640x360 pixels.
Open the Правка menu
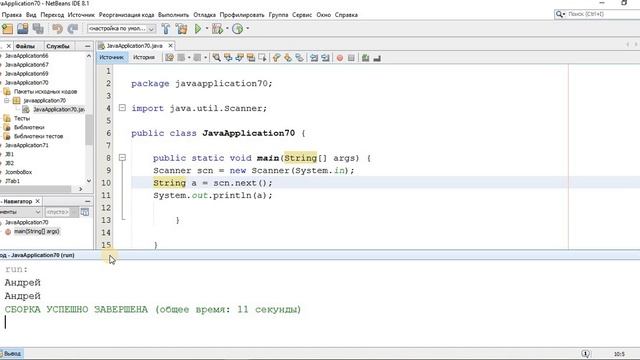point(11,15)
